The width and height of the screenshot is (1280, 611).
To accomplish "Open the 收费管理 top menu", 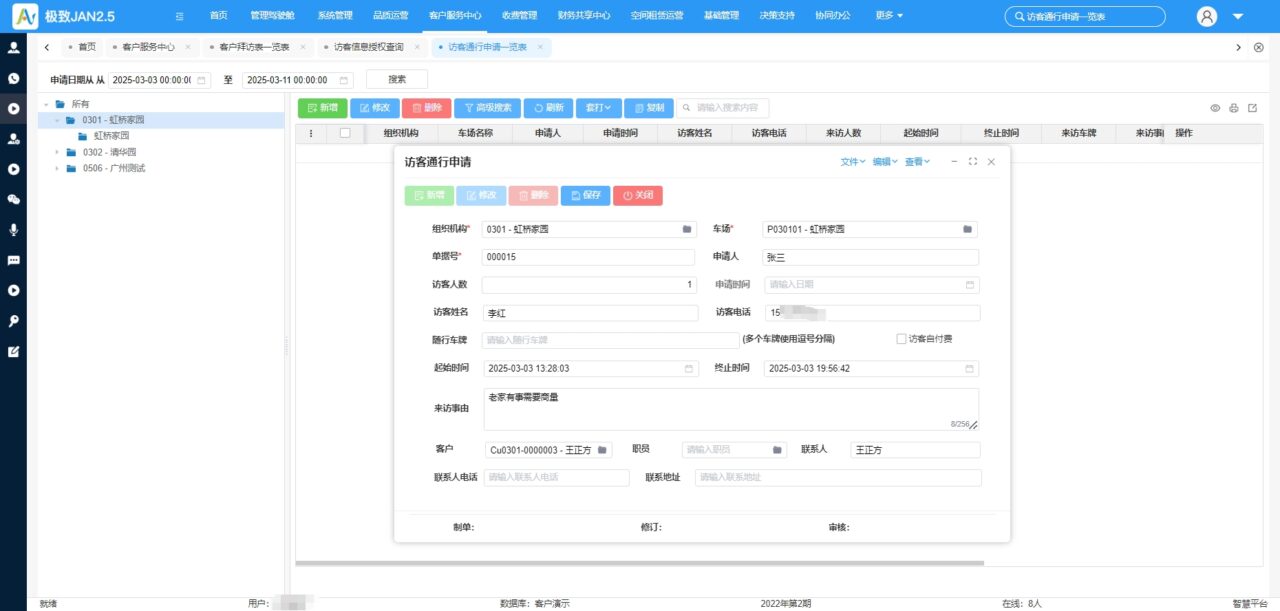I will [519, 16].
